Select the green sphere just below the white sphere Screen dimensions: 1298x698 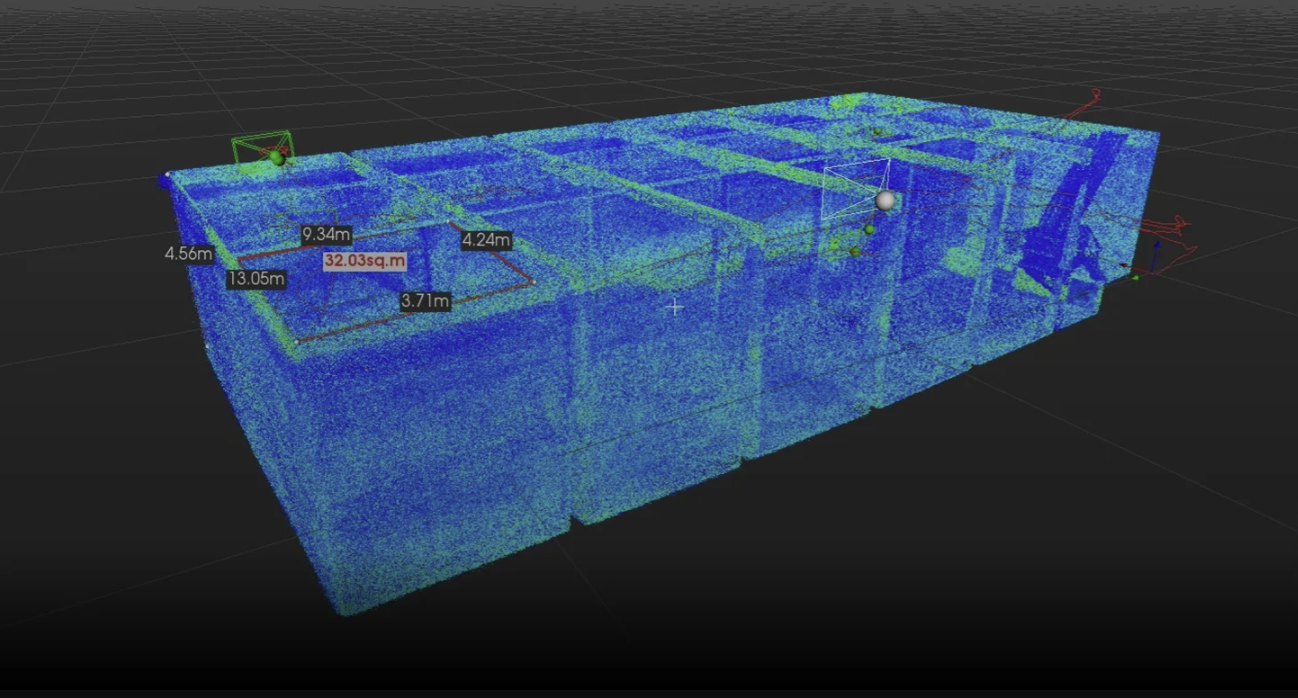[x=869, y=230]
